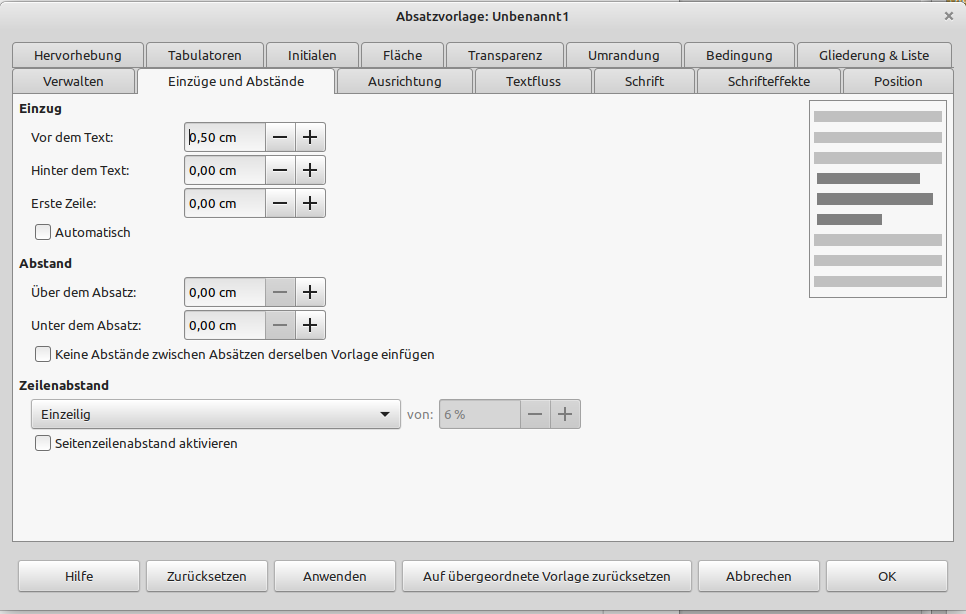Confirm changes with the OK button
Image resolution: width=966 pixels, height=614 pixels.
886,576
